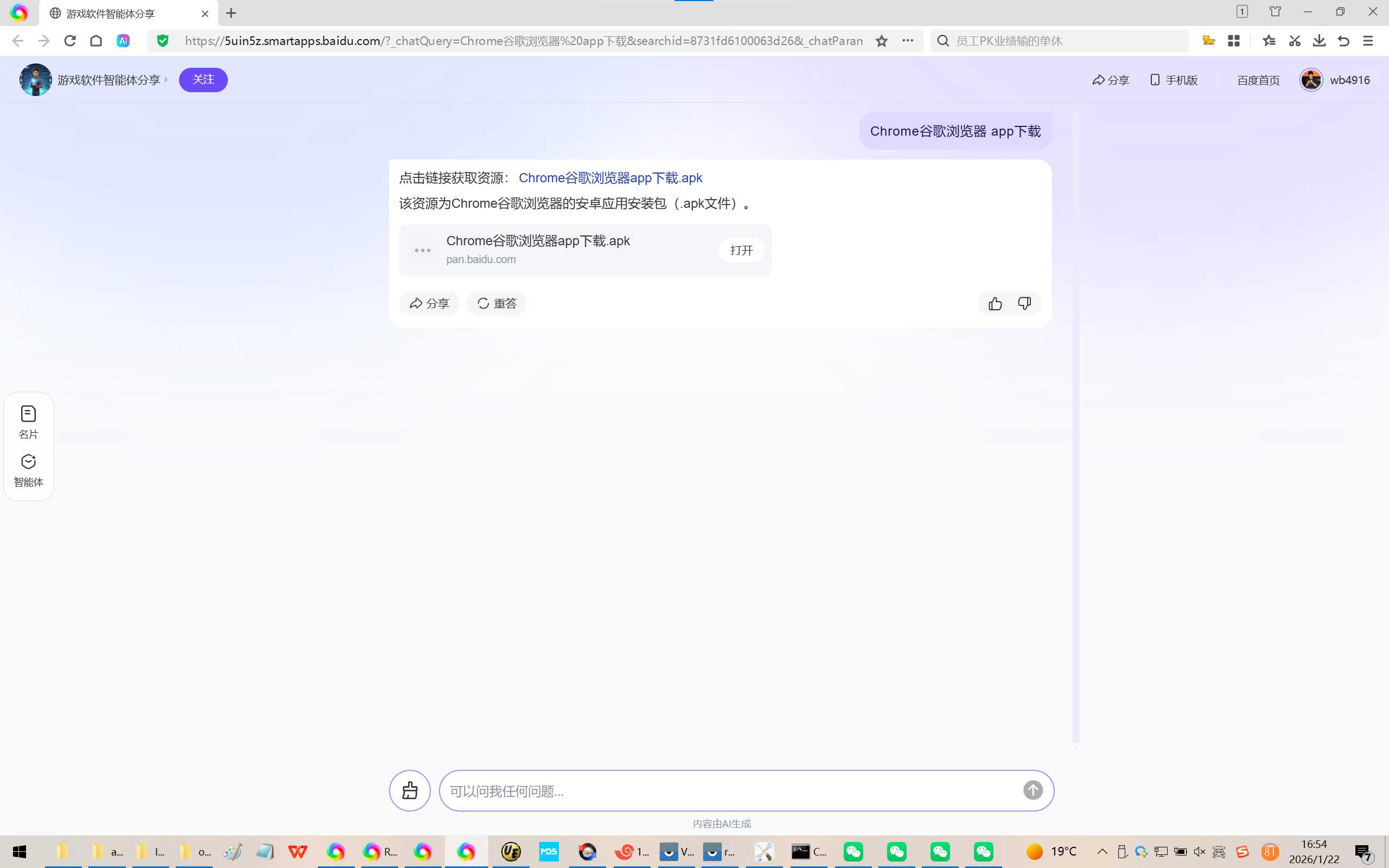Open address bar more options ellipsis

(907, 41)
